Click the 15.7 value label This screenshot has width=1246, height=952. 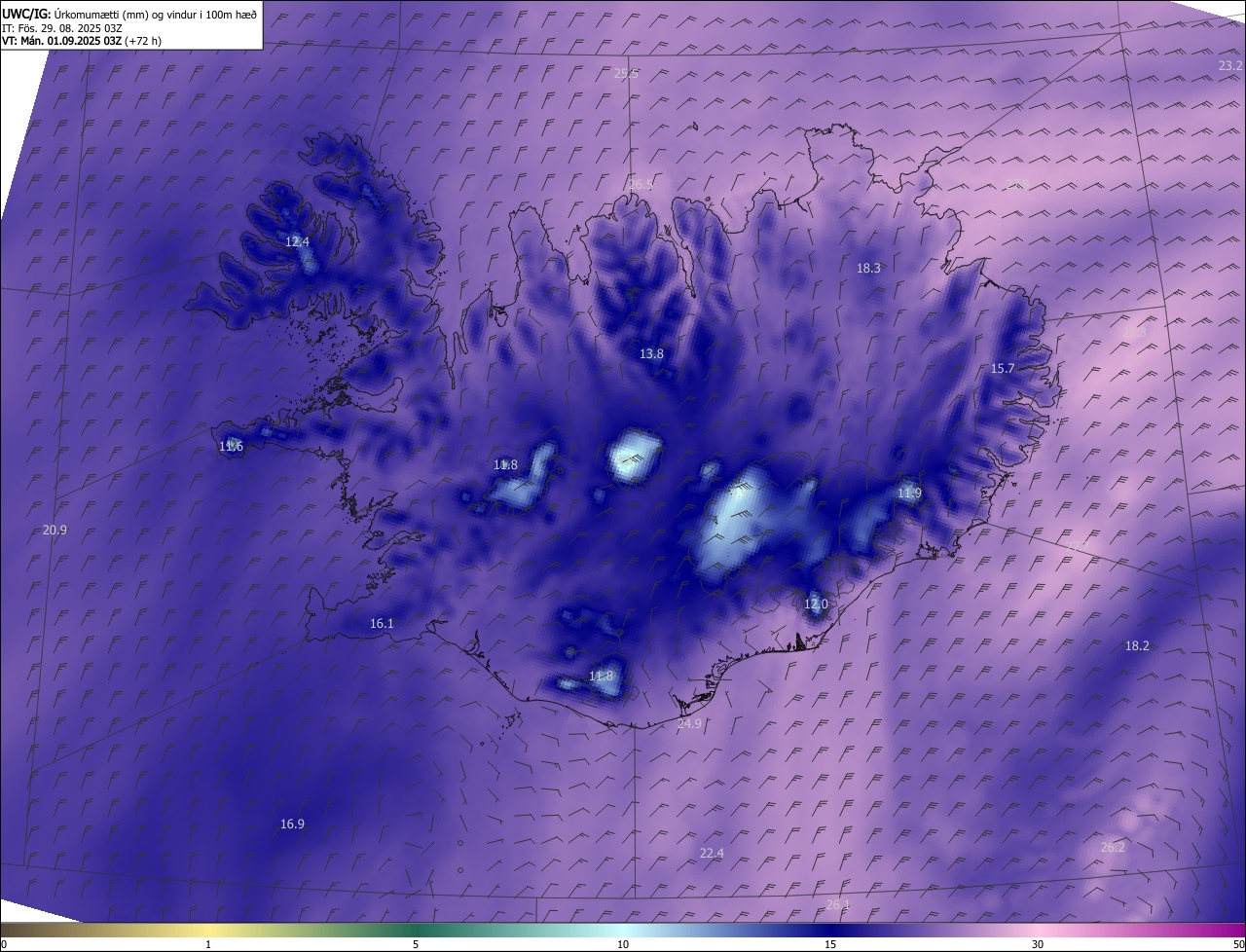click(1003, 368)
